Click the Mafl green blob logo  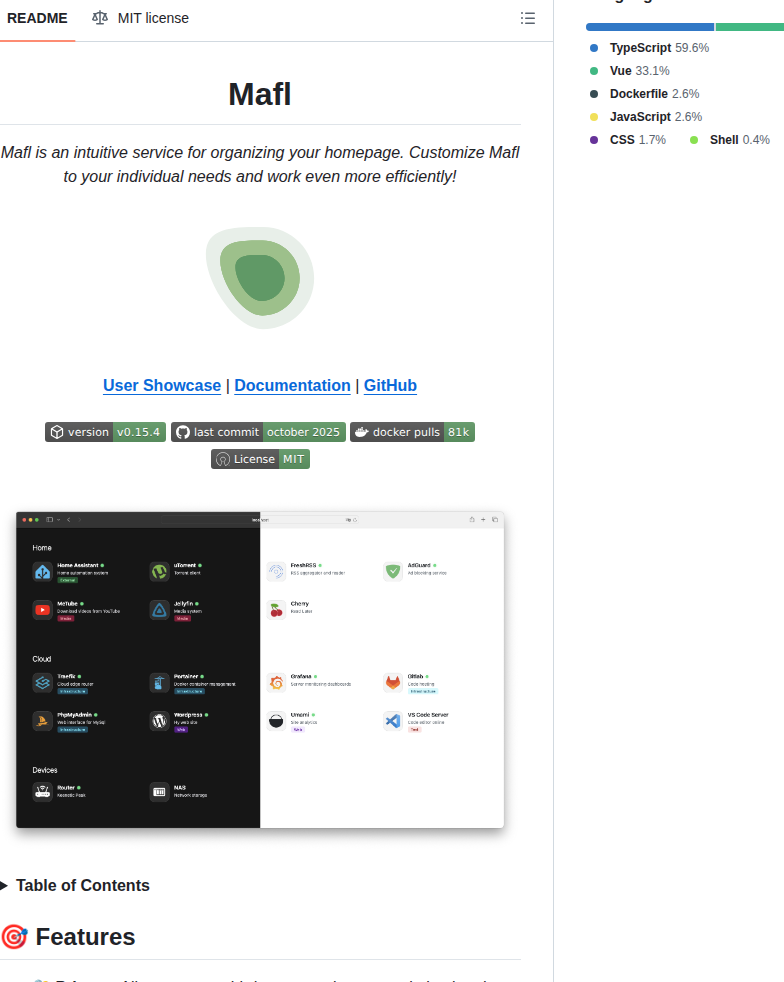pyautogui.click(x=260, y=277)
